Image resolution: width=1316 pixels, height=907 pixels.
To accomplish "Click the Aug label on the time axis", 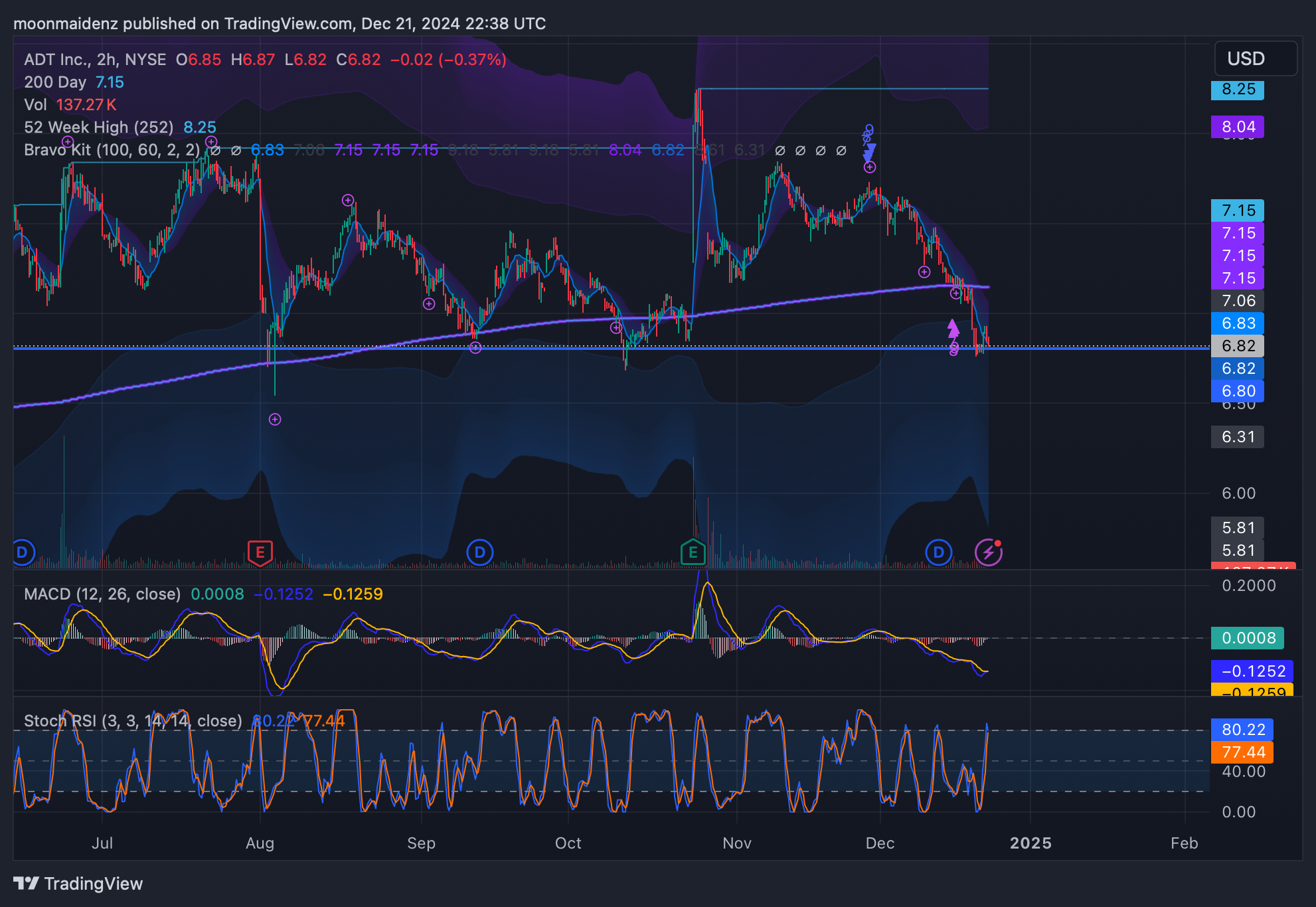I will (260, 843).
